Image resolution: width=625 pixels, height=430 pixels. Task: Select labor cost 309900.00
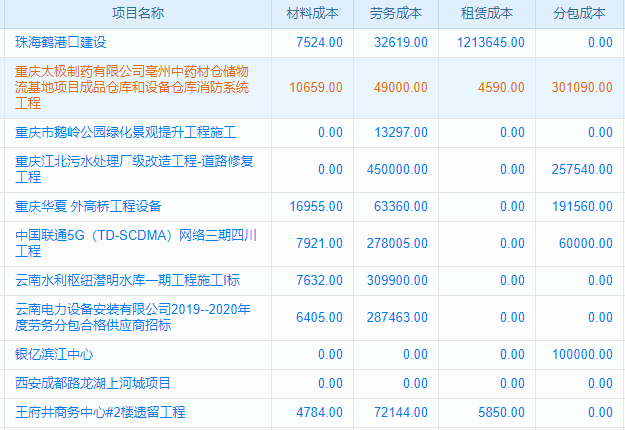tap(397, 280)
